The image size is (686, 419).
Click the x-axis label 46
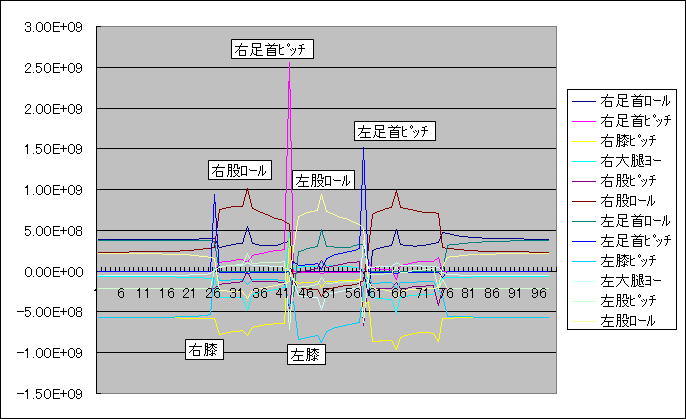coord(306,293)
